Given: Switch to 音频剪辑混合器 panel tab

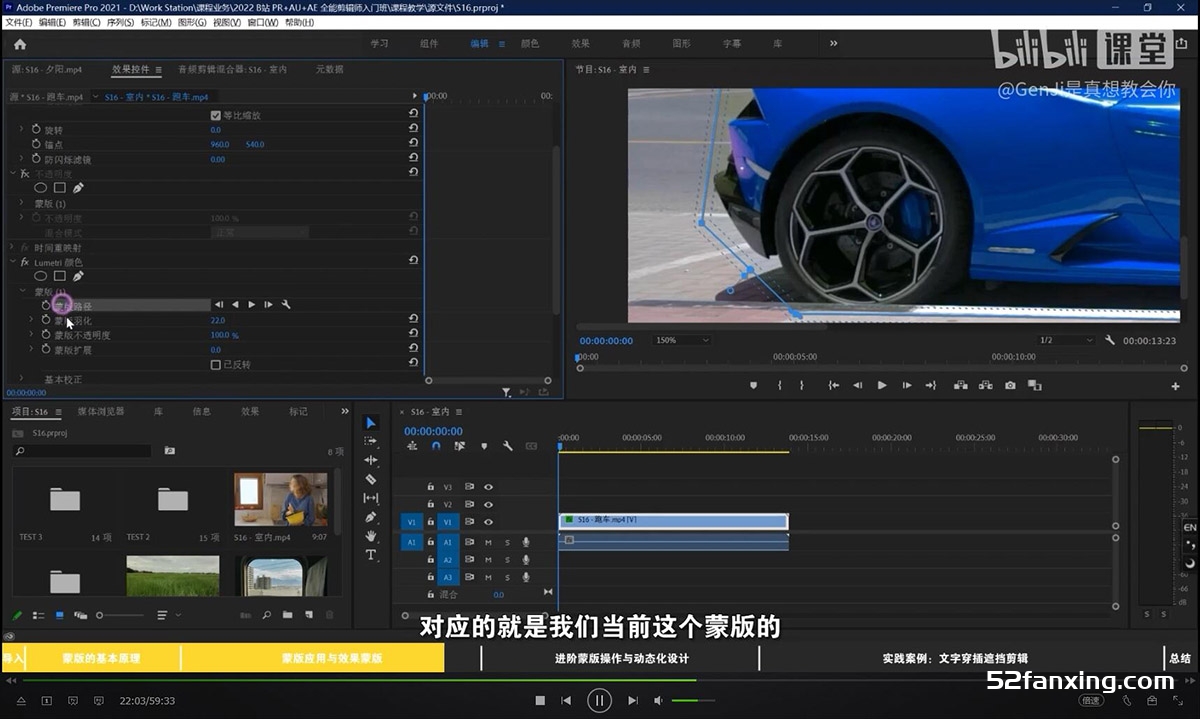Looking at the screenshot, I should click(232, 70).
